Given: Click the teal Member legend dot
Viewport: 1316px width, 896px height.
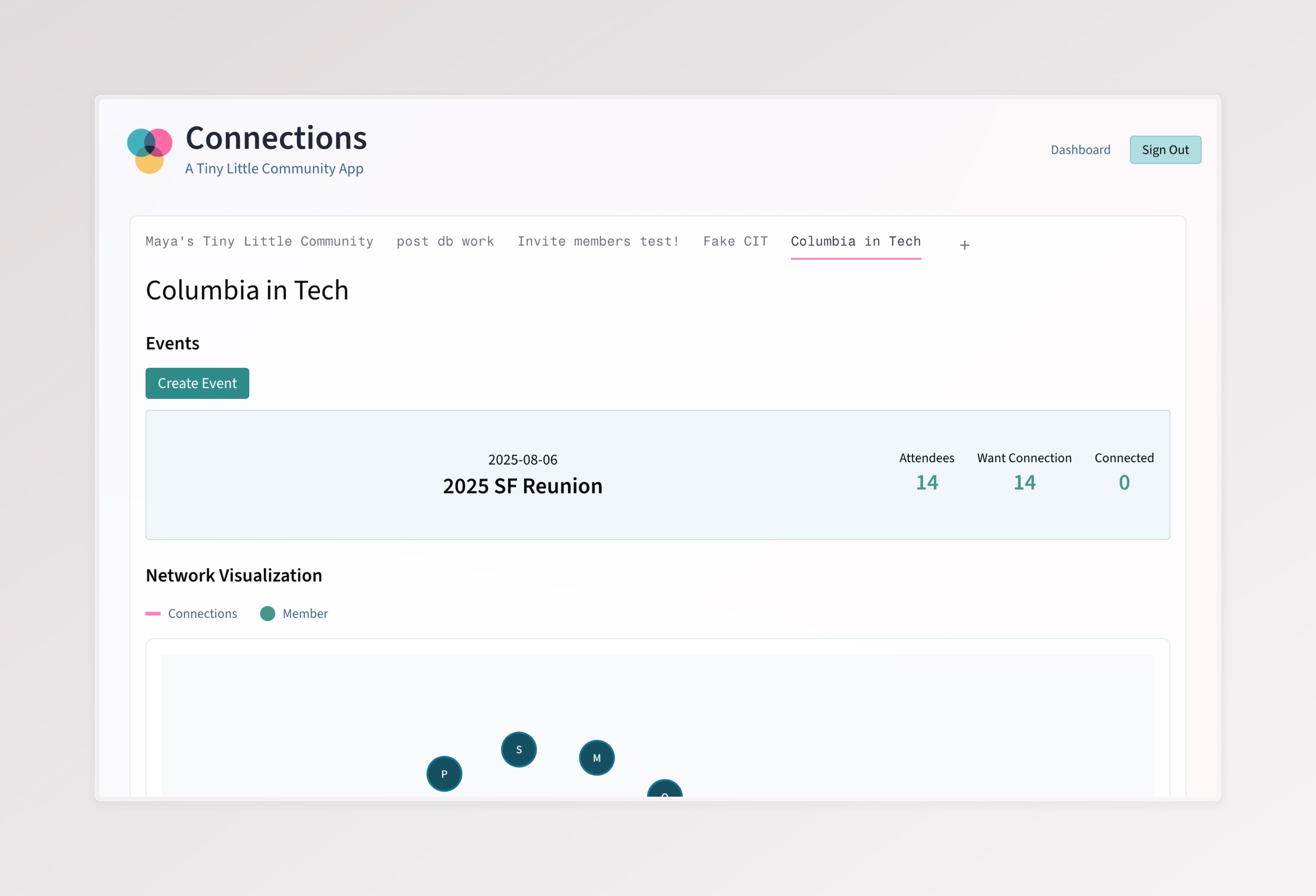Looking at the screenshot, I should [x=267, y=613].
